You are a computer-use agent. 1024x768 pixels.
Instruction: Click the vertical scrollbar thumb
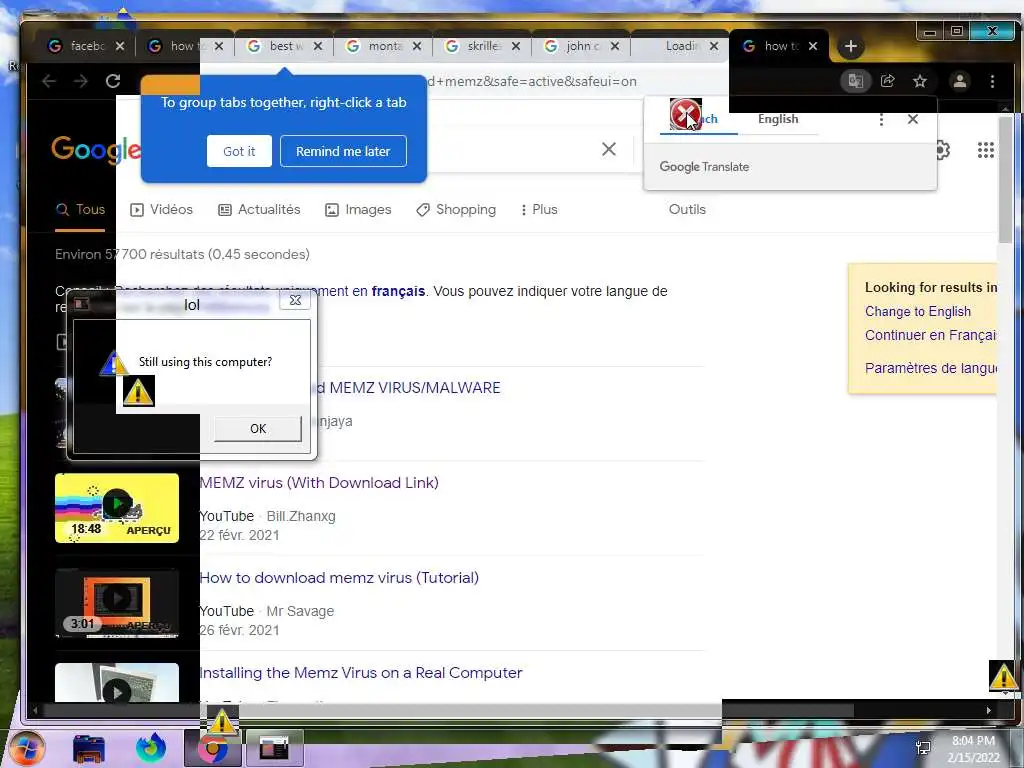(x=1005, y=180)
